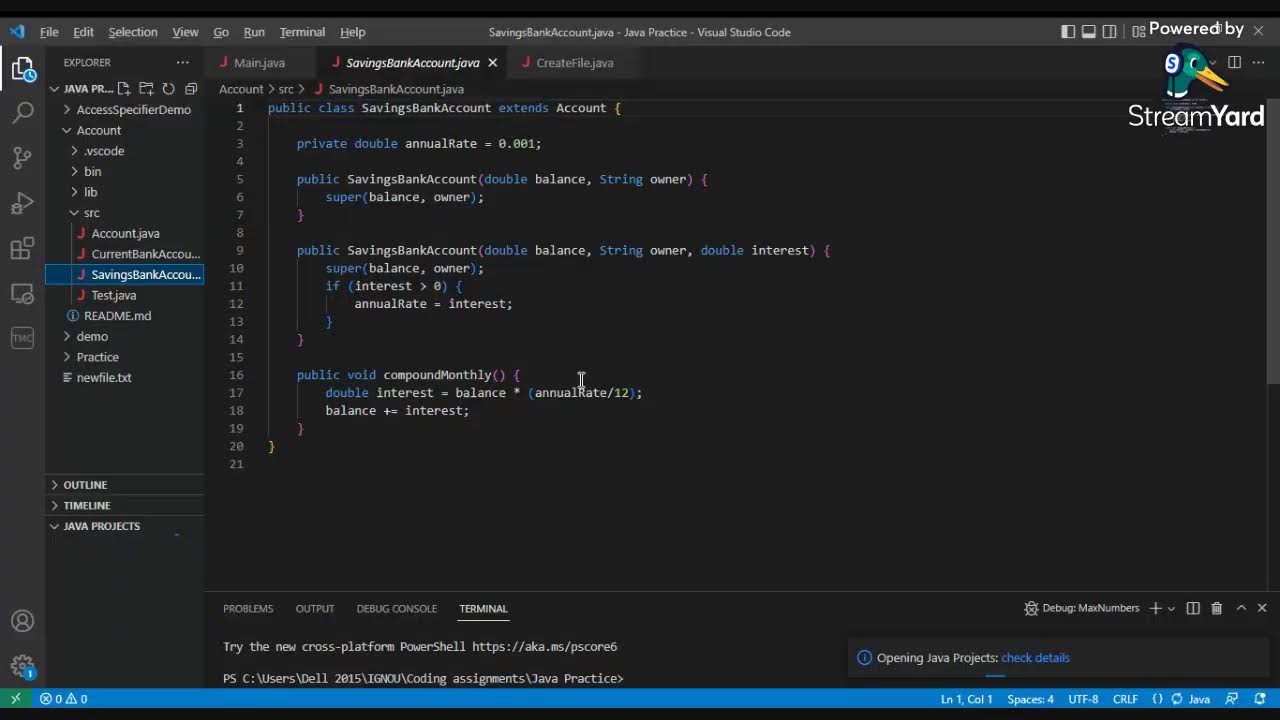Viewport: 1280px width, 720px height.
Task: Collapse all folders in Explorer
Action: click(x=190, y=89)
